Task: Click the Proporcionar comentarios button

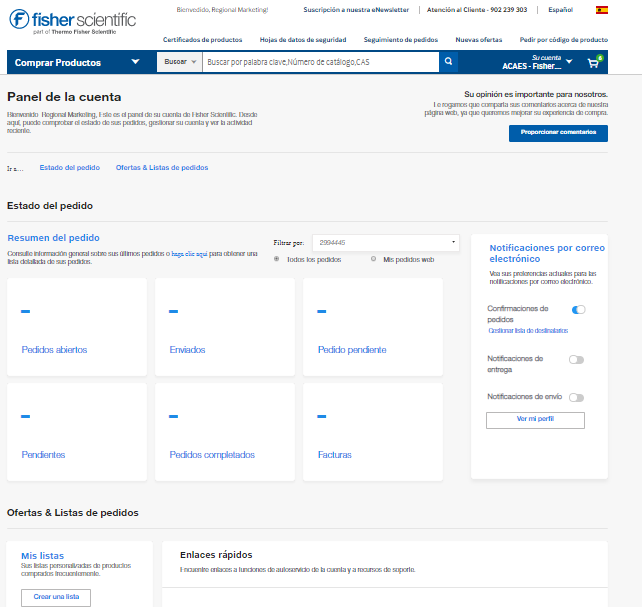Action: (557, 133)
